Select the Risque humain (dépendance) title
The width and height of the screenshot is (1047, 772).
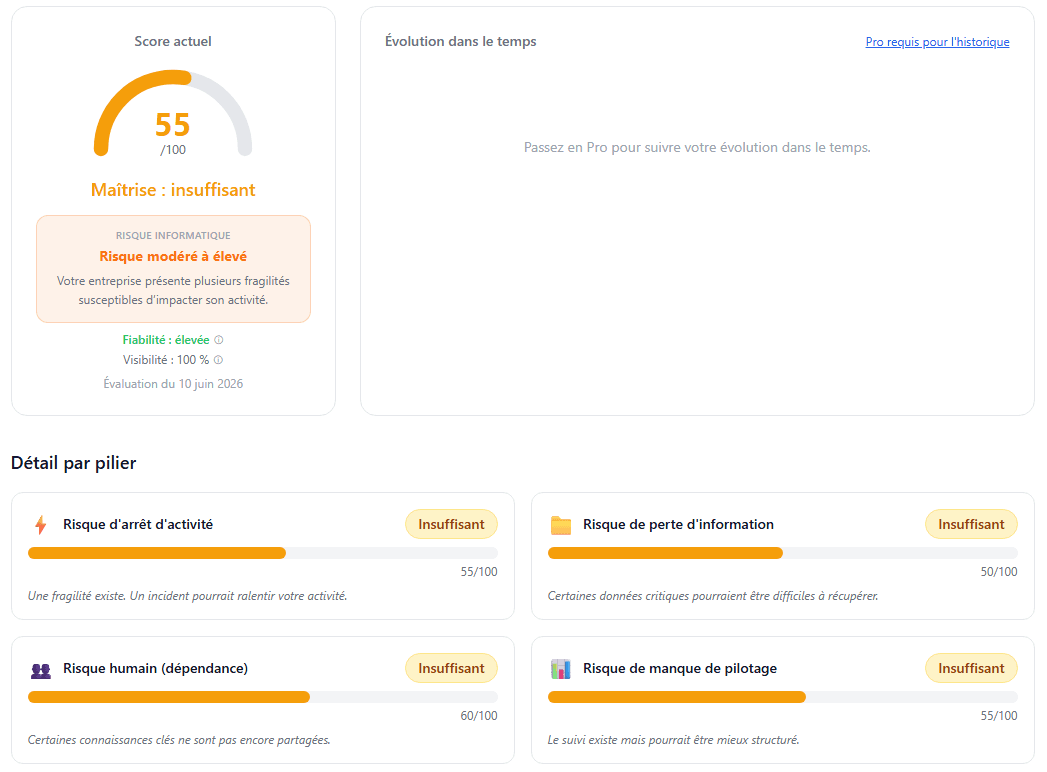tap(156, 668)
